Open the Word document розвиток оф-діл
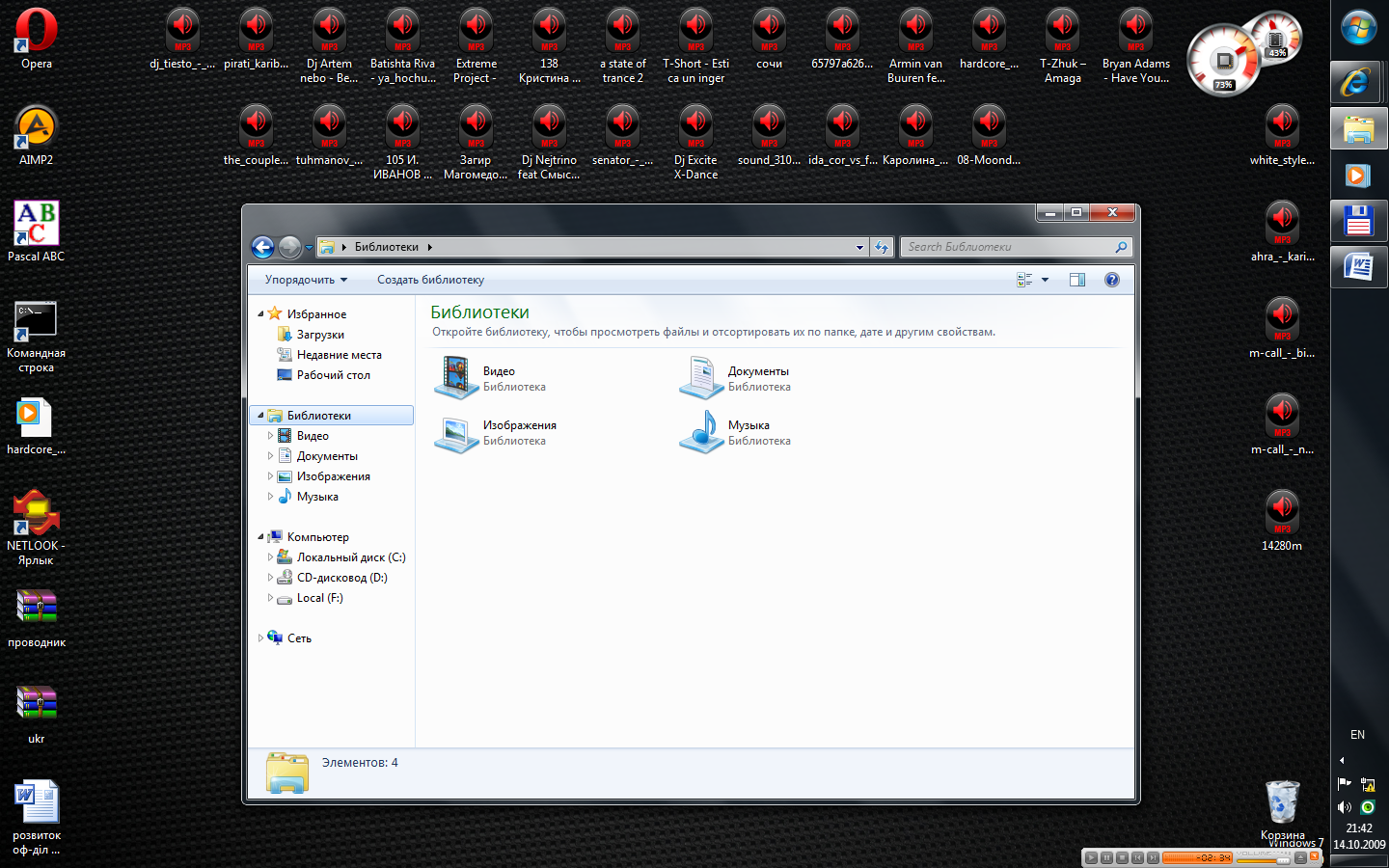 pyautogui.click(x=37, y=816)
